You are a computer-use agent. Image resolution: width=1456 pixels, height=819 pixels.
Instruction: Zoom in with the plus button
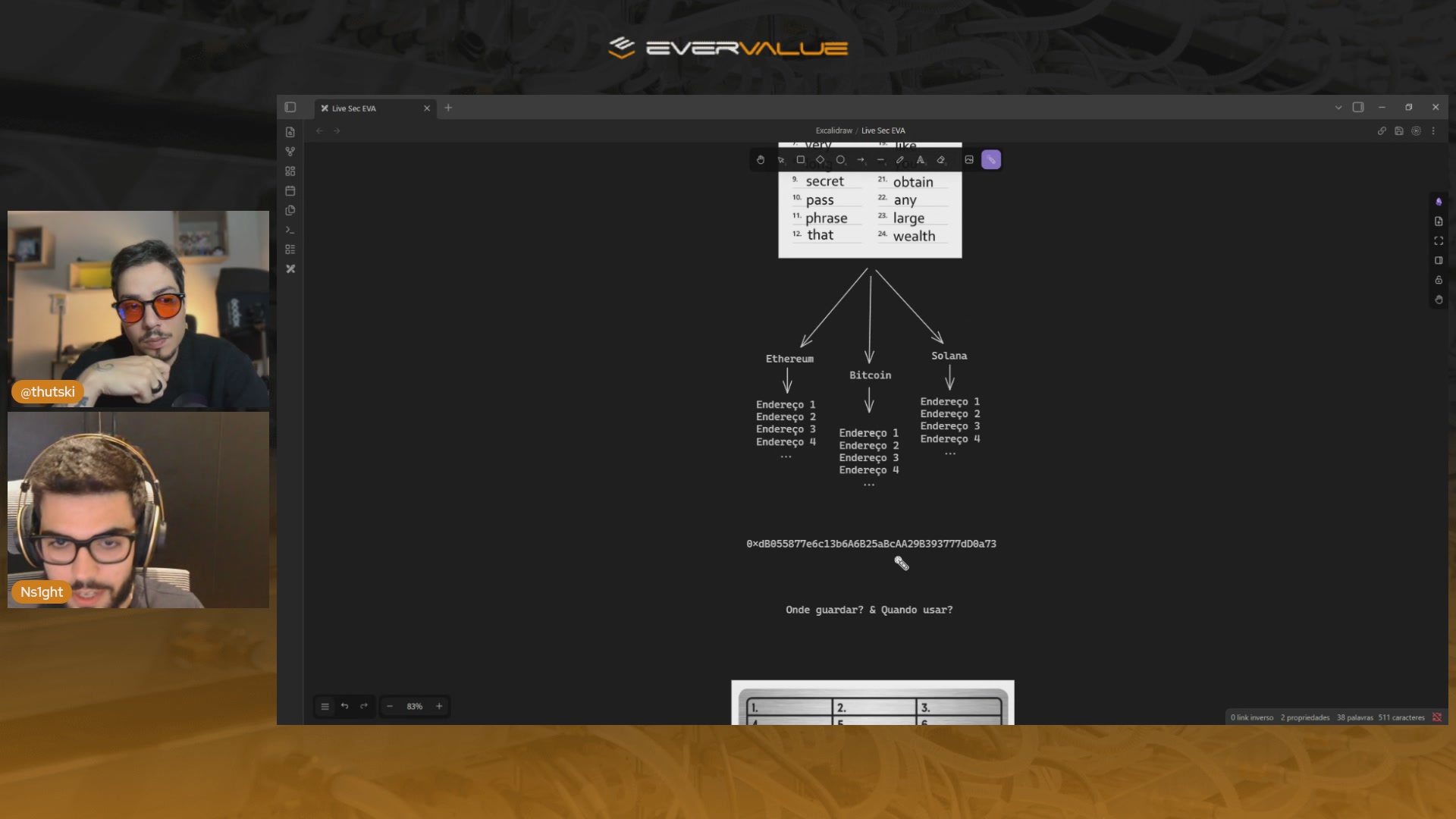tap(439, 707)
